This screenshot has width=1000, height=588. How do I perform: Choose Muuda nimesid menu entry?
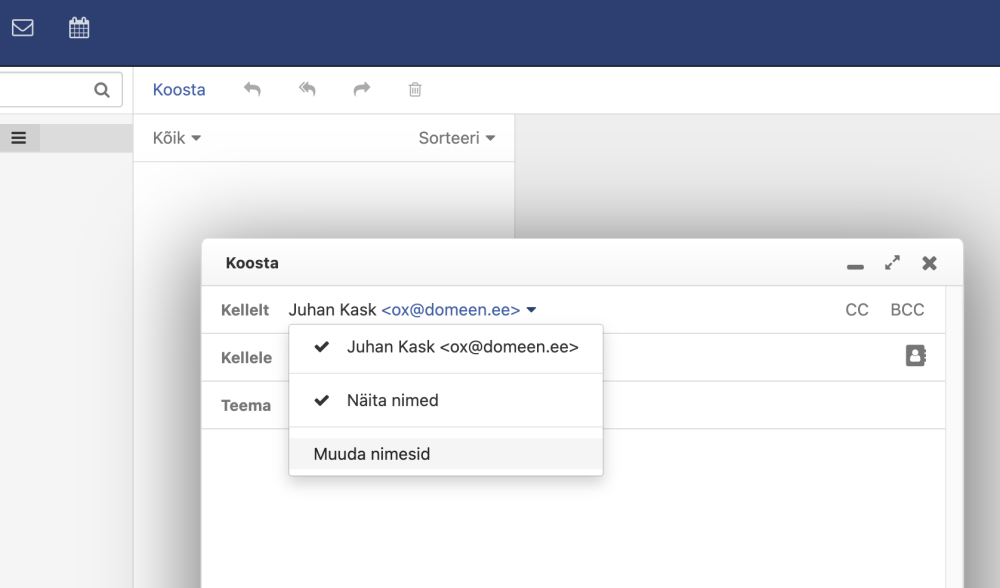[372, 454]
